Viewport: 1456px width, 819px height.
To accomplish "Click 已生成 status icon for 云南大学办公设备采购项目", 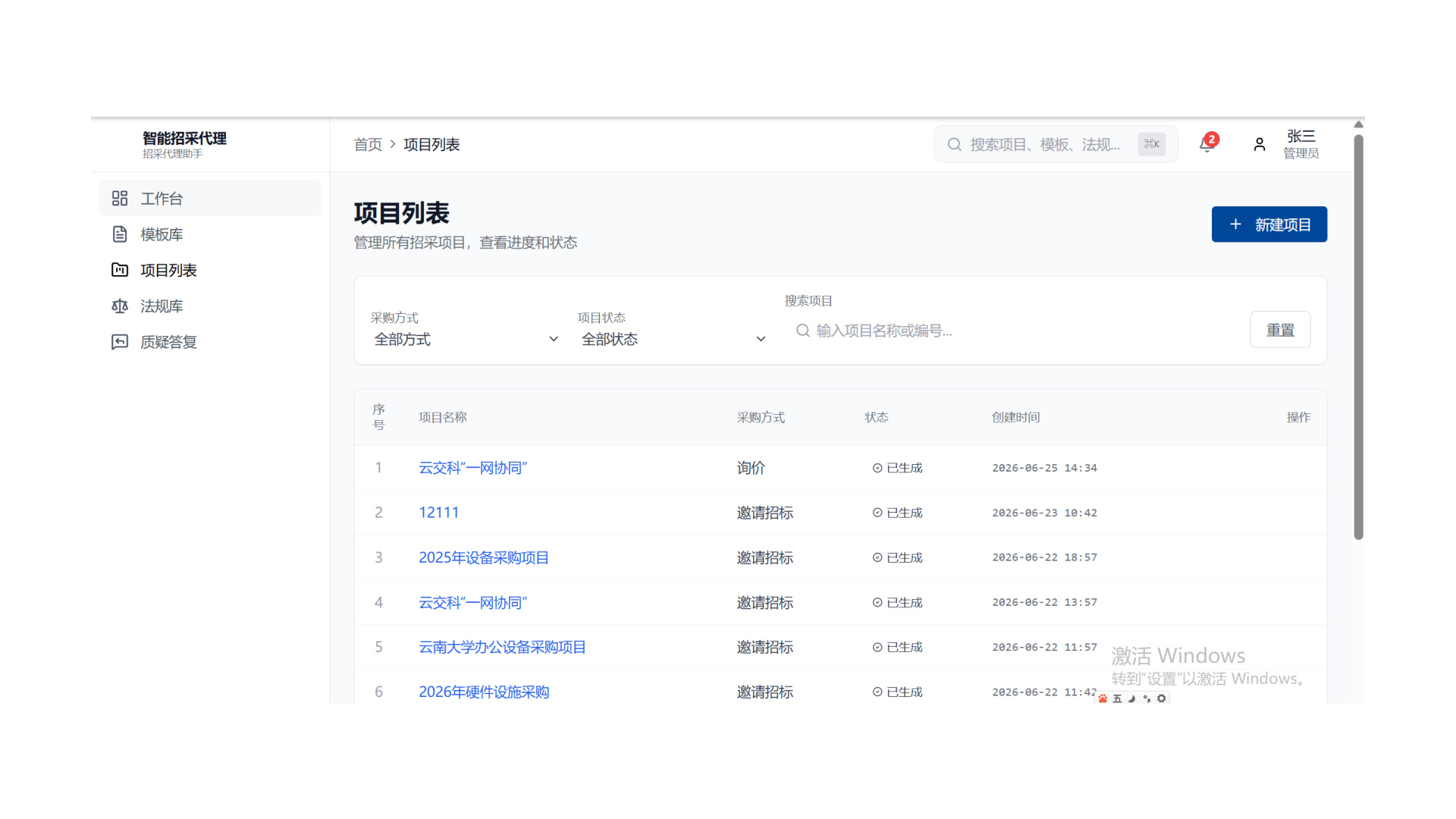I will click(x=877, y=647).
